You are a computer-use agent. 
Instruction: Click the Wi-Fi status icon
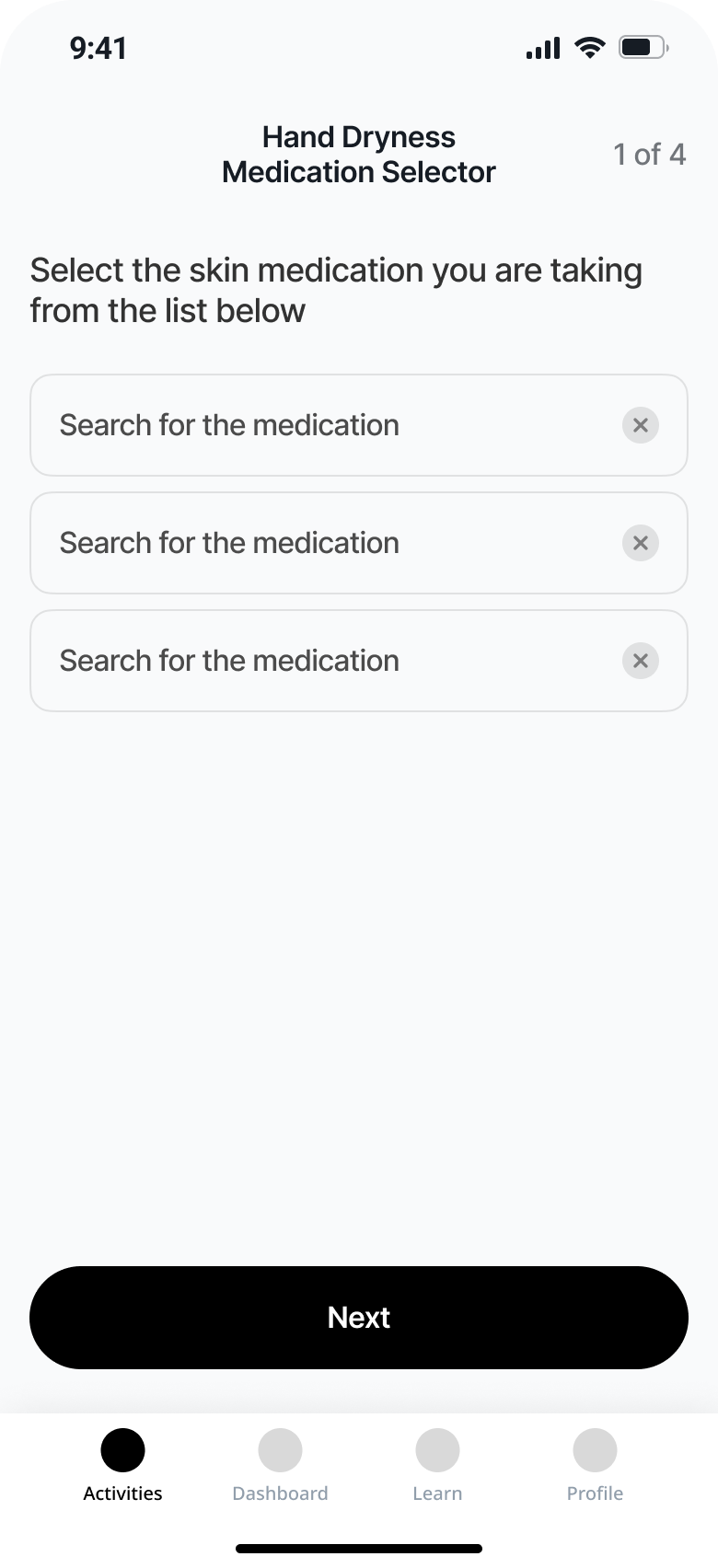pyautogui.click(x=589, y=47)
